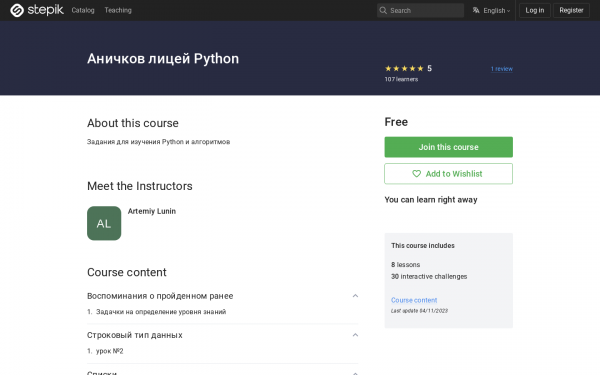The width and height of the screenshot is (600, 375).
Task: Click the 8 lessons text
Action: tap(406, 265)
